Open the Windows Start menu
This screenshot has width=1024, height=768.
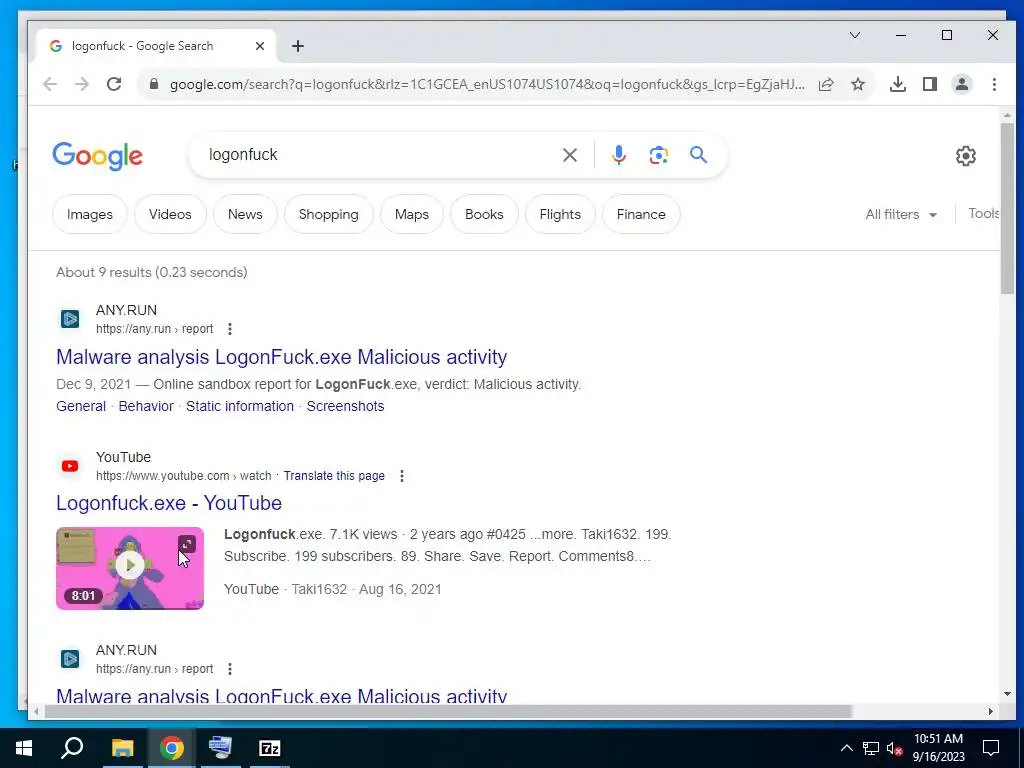click(24, 748)
